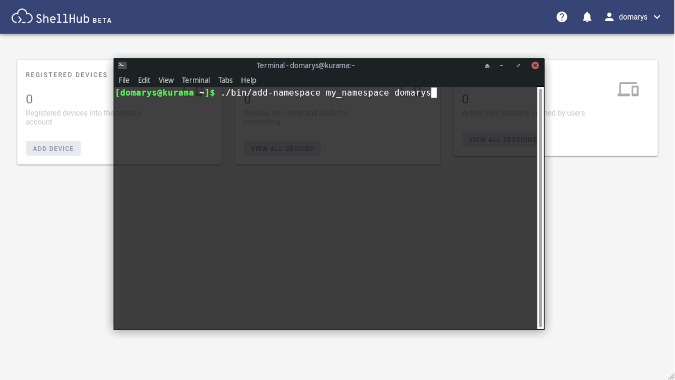The image size is (675, 380).
Task: Open the notifications bell
Action: point(587,17)
